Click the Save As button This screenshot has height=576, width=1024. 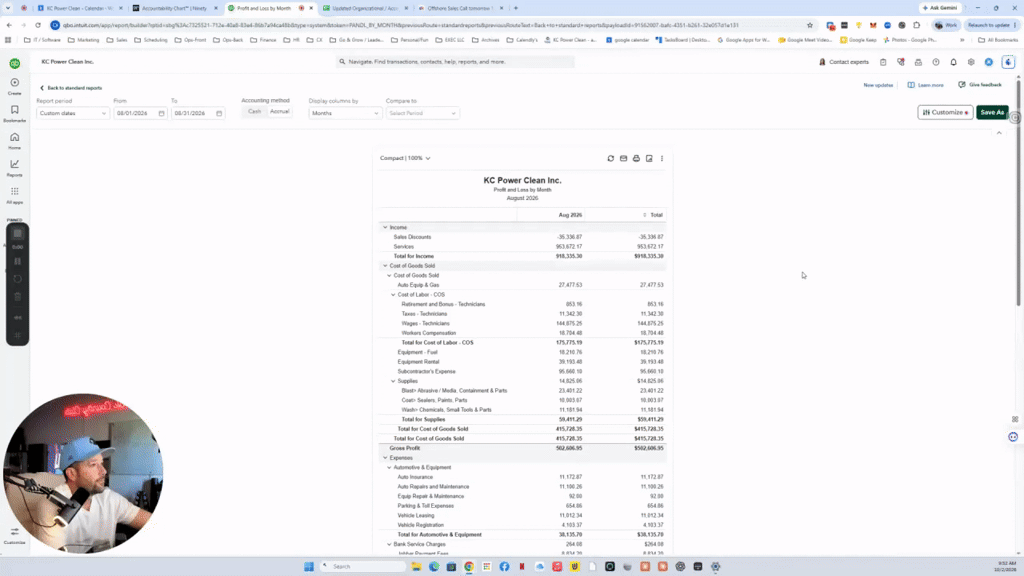click(992, 112)
